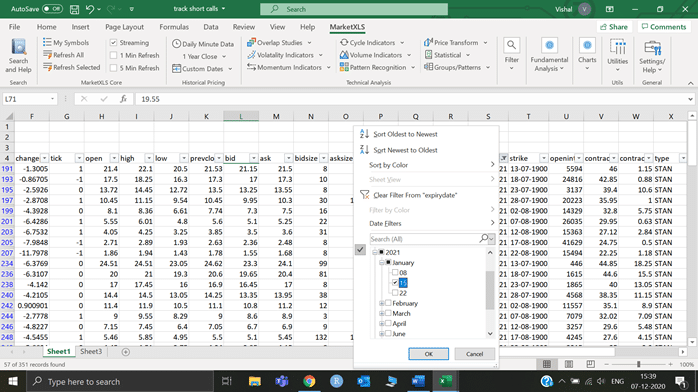Uncheck the Streaming checkbox
Screen dimensions: 698x392
pyautogui.click(x=114, y=43)
